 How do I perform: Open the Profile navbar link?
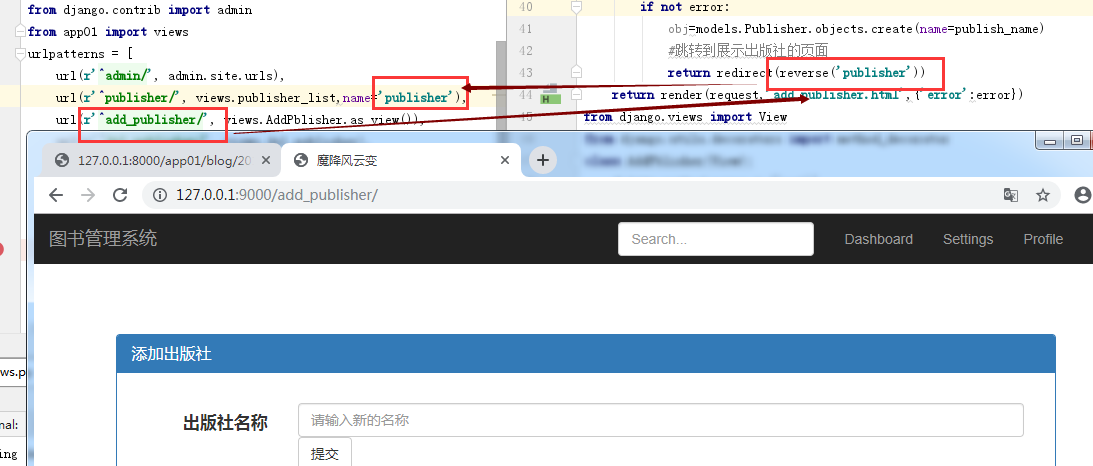1043,239
